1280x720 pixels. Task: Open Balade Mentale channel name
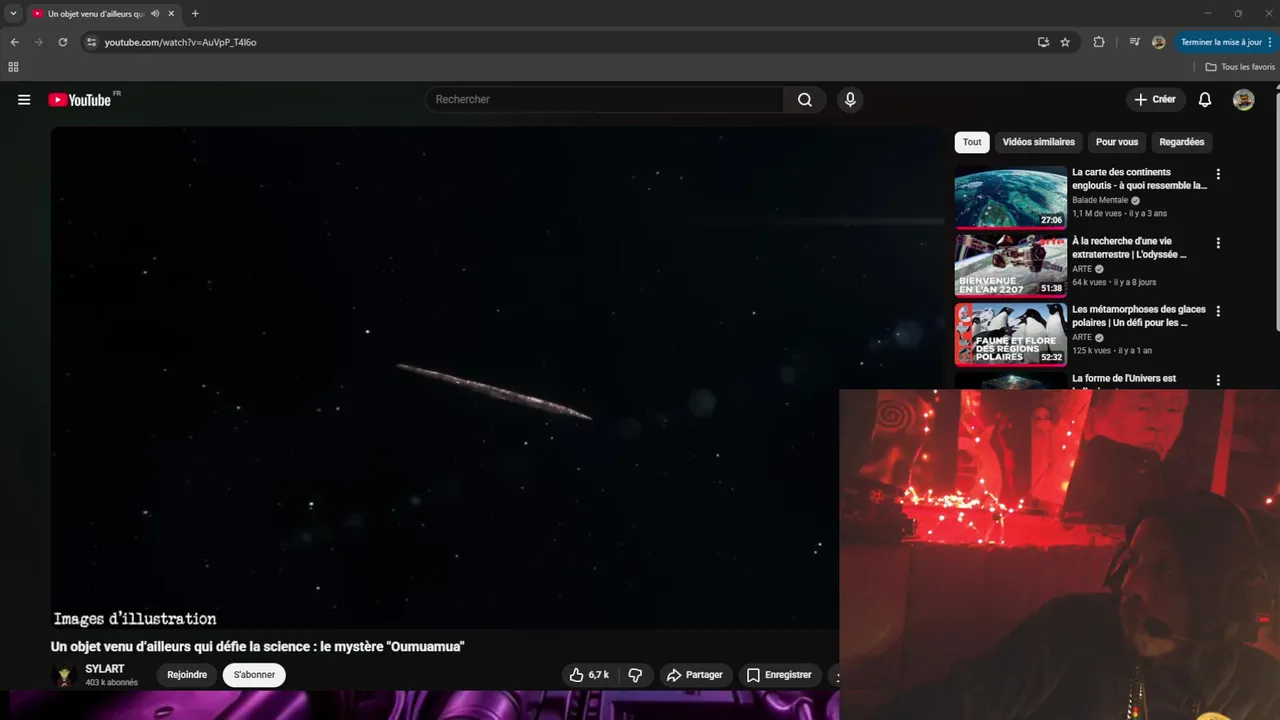[1100, 200]
